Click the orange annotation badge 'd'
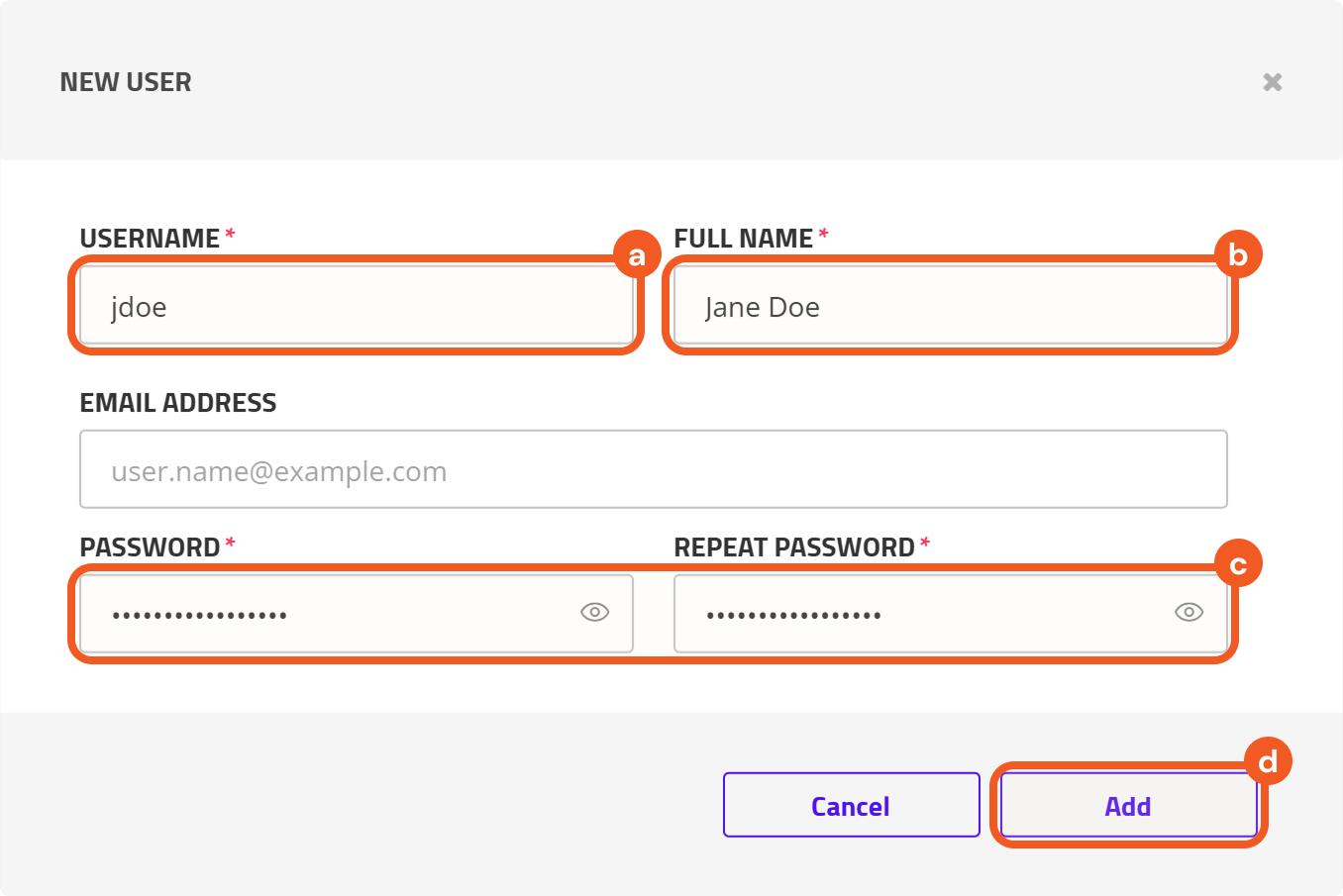This screenshot has width=1343, height=896. tap(1268, 762)
